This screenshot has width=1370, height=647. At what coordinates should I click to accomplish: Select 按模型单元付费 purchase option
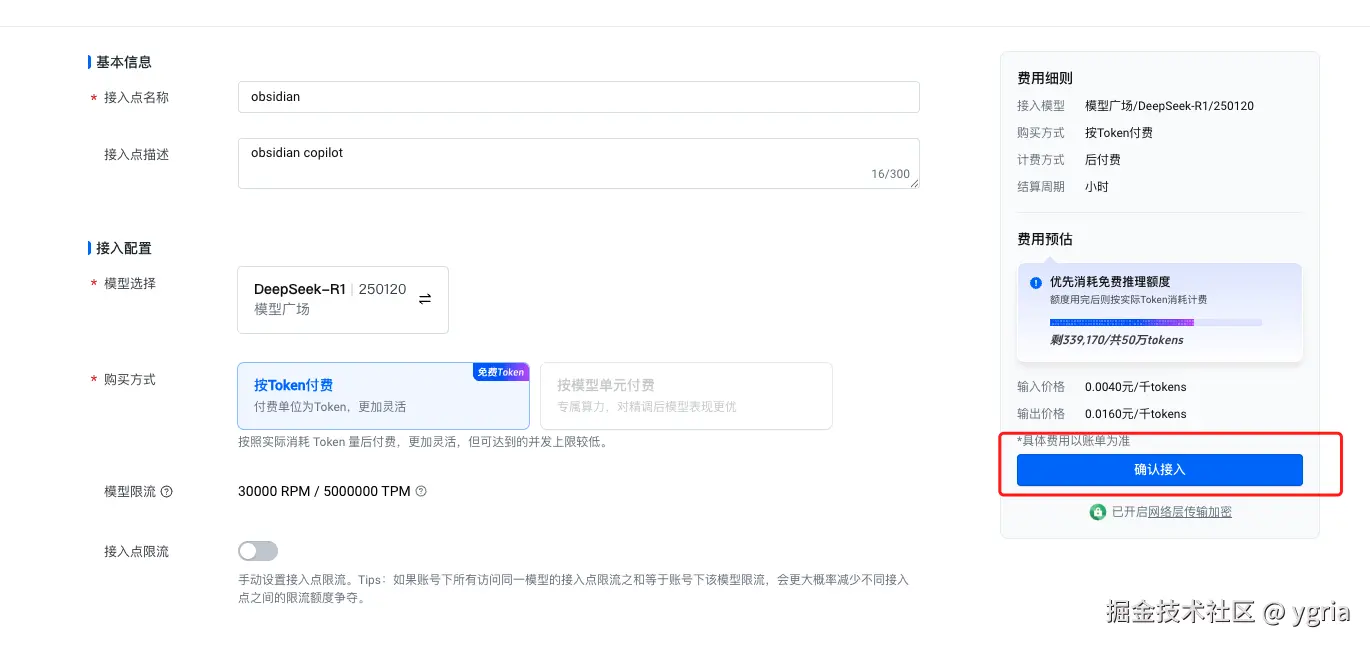point(686,396)
